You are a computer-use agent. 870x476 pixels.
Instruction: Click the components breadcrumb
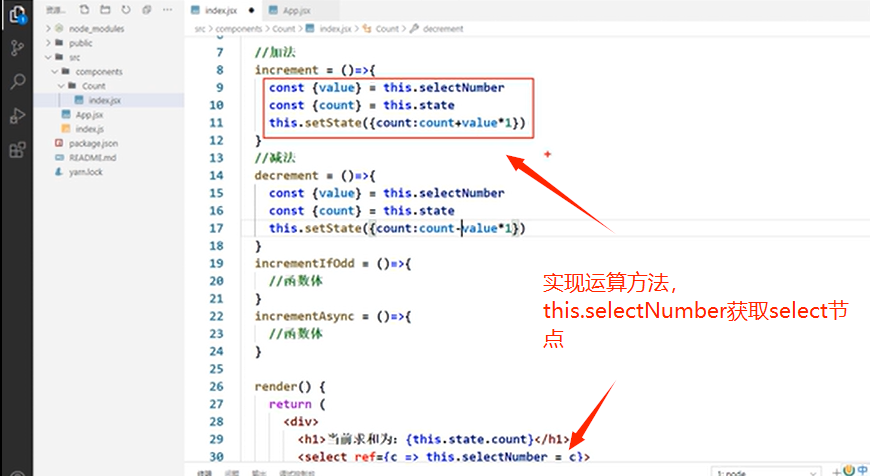239,29
